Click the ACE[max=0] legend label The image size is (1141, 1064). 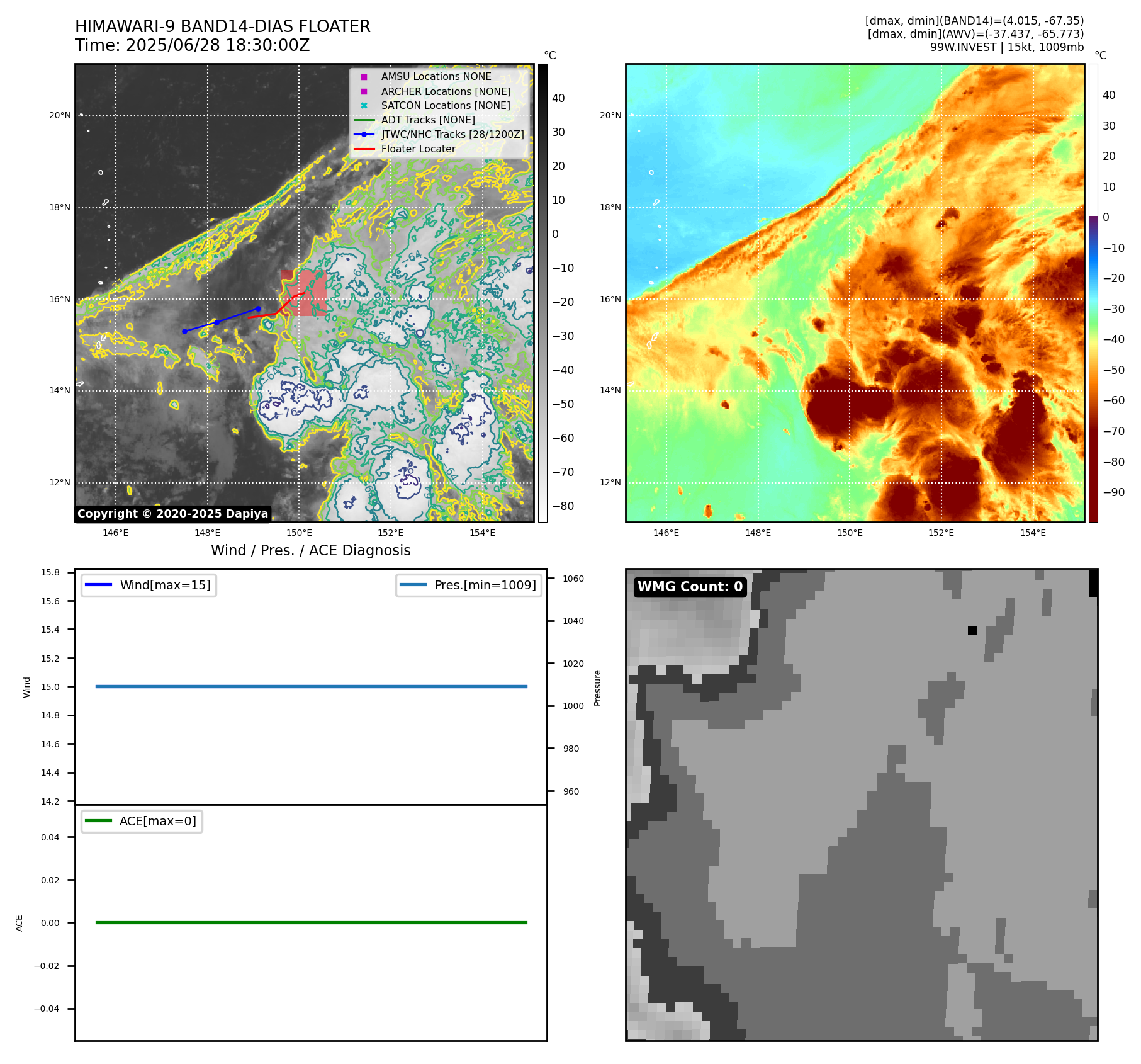coord(158,821)
